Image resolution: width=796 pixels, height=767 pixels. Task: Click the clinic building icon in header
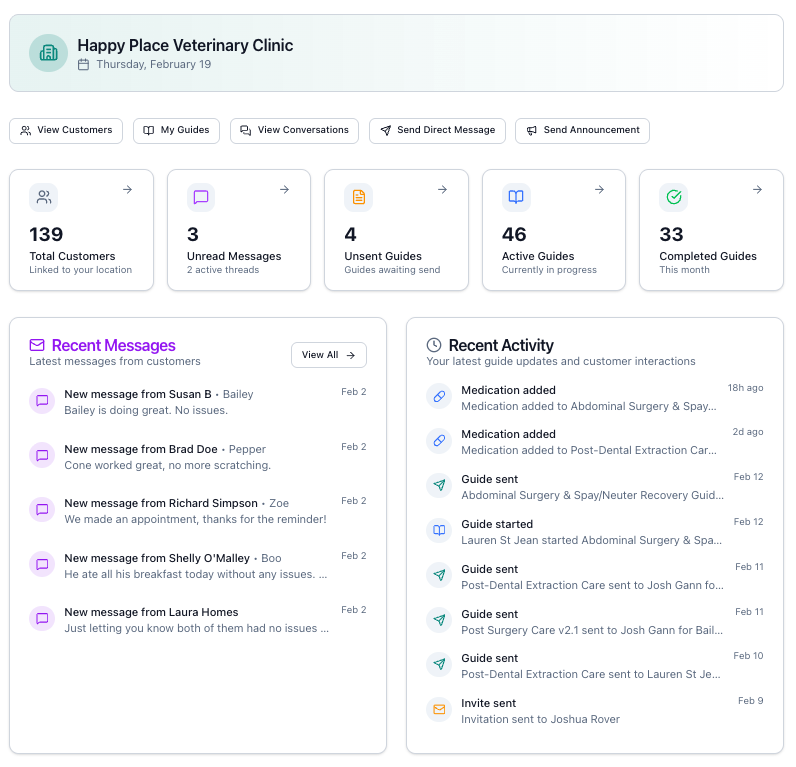tap(48, 53)
